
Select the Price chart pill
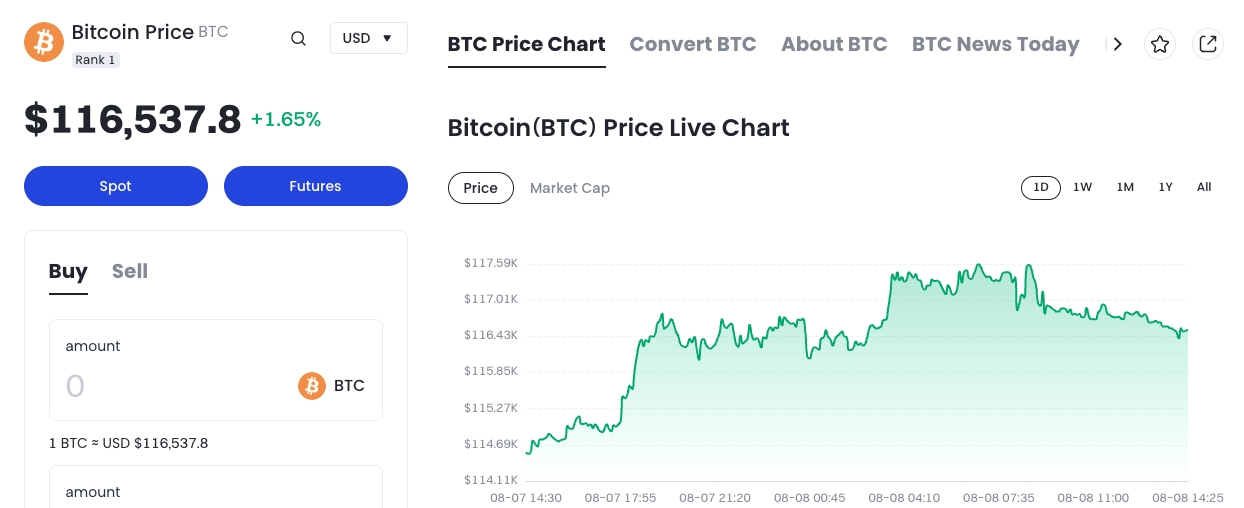[481, 188]
